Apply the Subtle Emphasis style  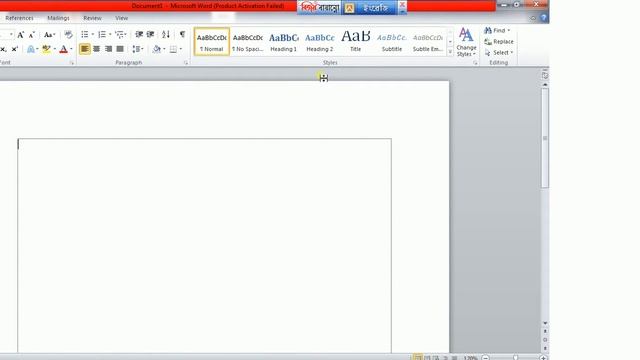(x=427, y=41)
